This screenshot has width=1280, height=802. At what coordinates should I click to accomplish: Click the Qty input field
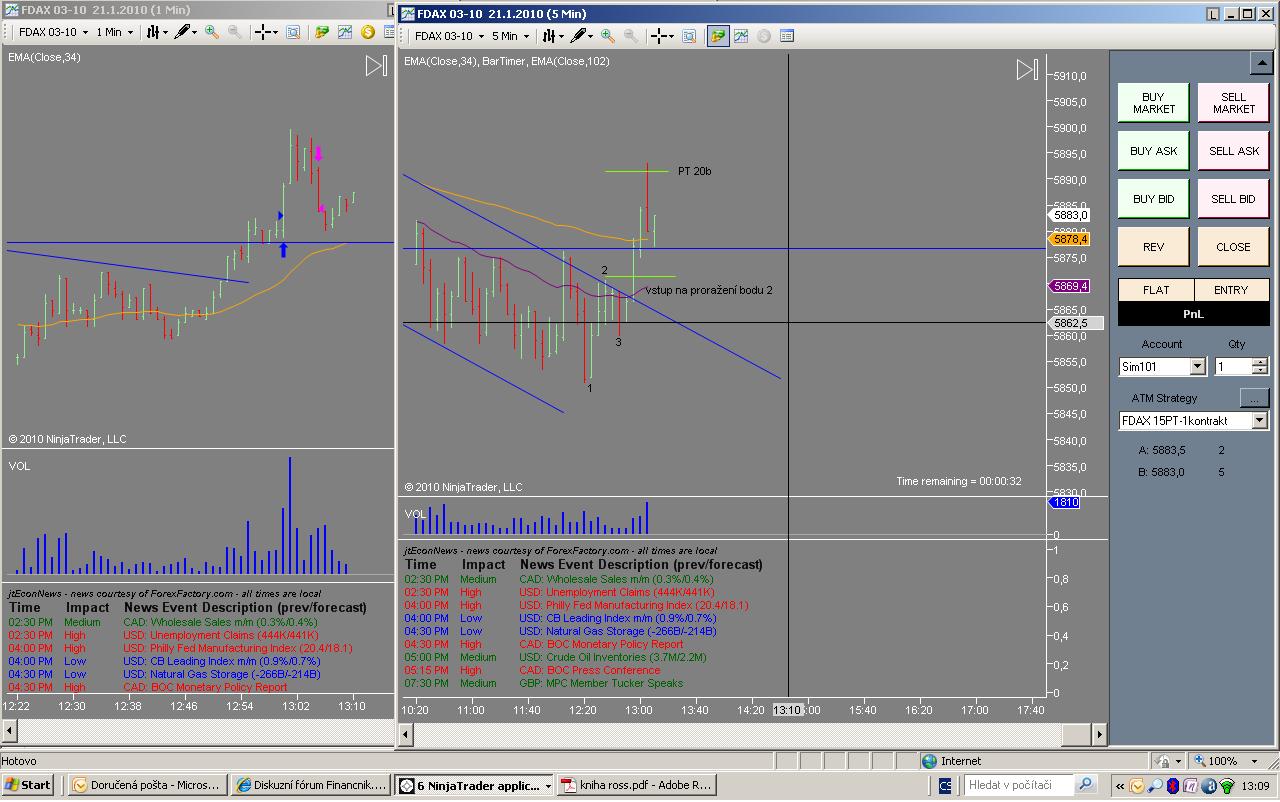1233,367
